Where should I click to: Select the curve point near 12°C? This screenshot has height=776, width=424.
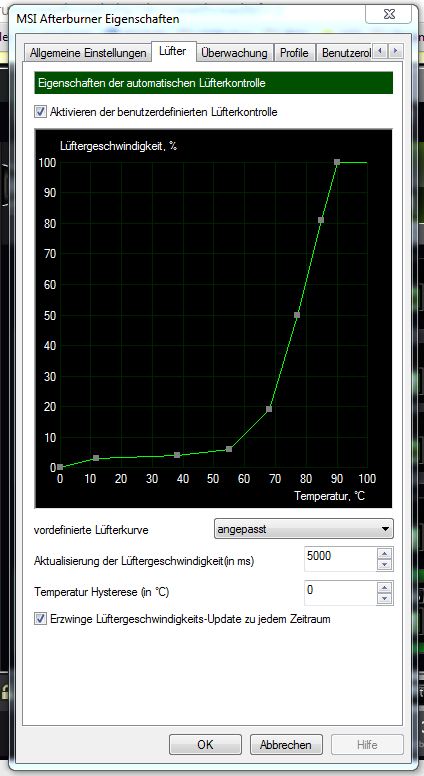pos(96,458)
